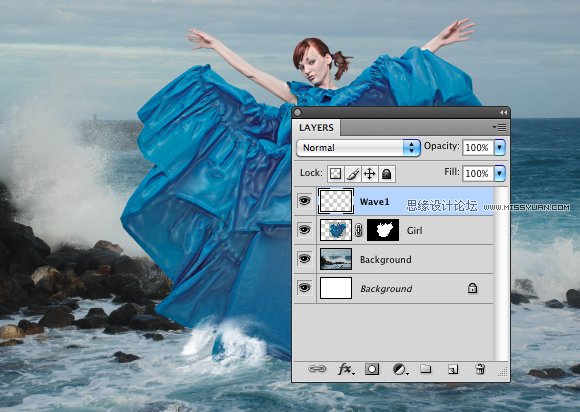Screen dimensions: 580x412
Task: Collapse panel with double-arrow icon
Action: tap(503, 112)
